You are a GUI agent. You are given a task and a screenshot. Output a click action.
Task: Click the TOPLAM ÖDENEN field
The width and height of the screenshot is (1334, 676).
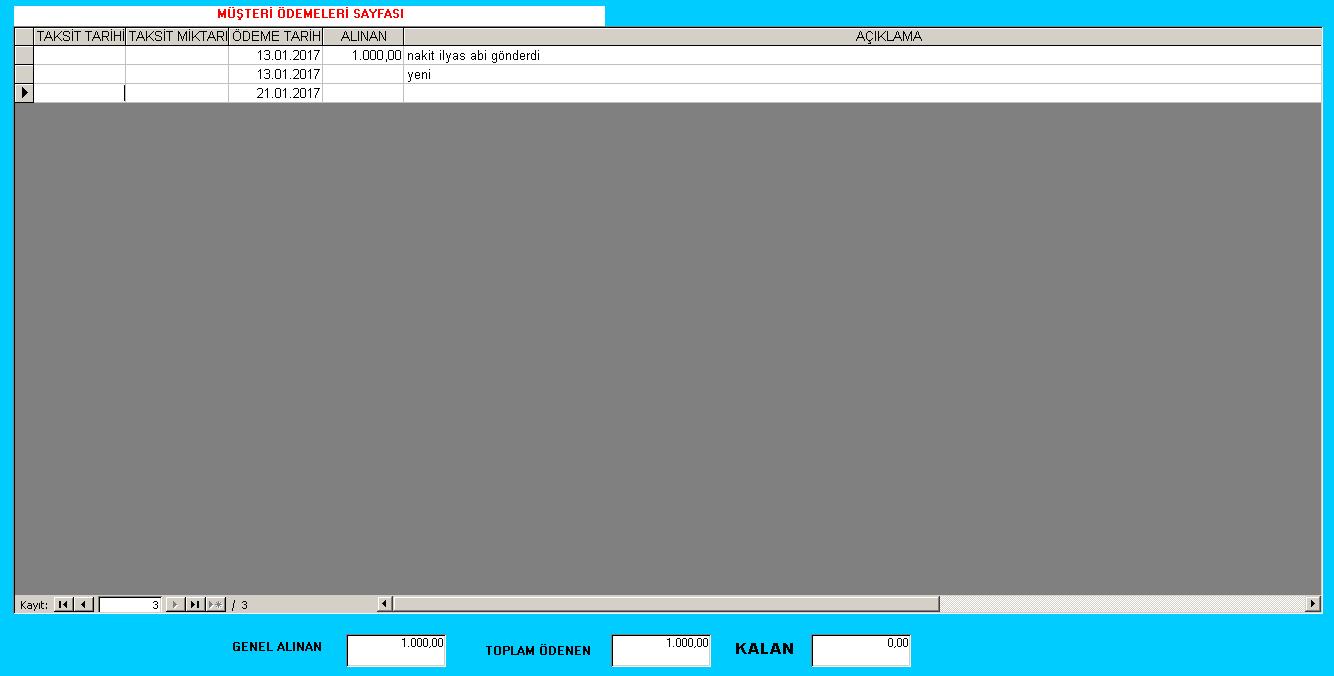[661, 650]
